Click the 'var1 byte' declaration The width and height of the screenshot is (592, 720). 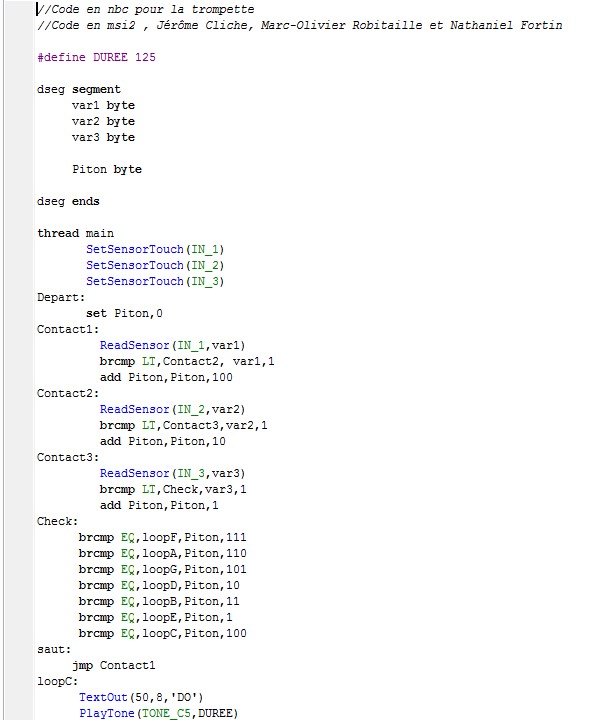[x=103, y=106]
